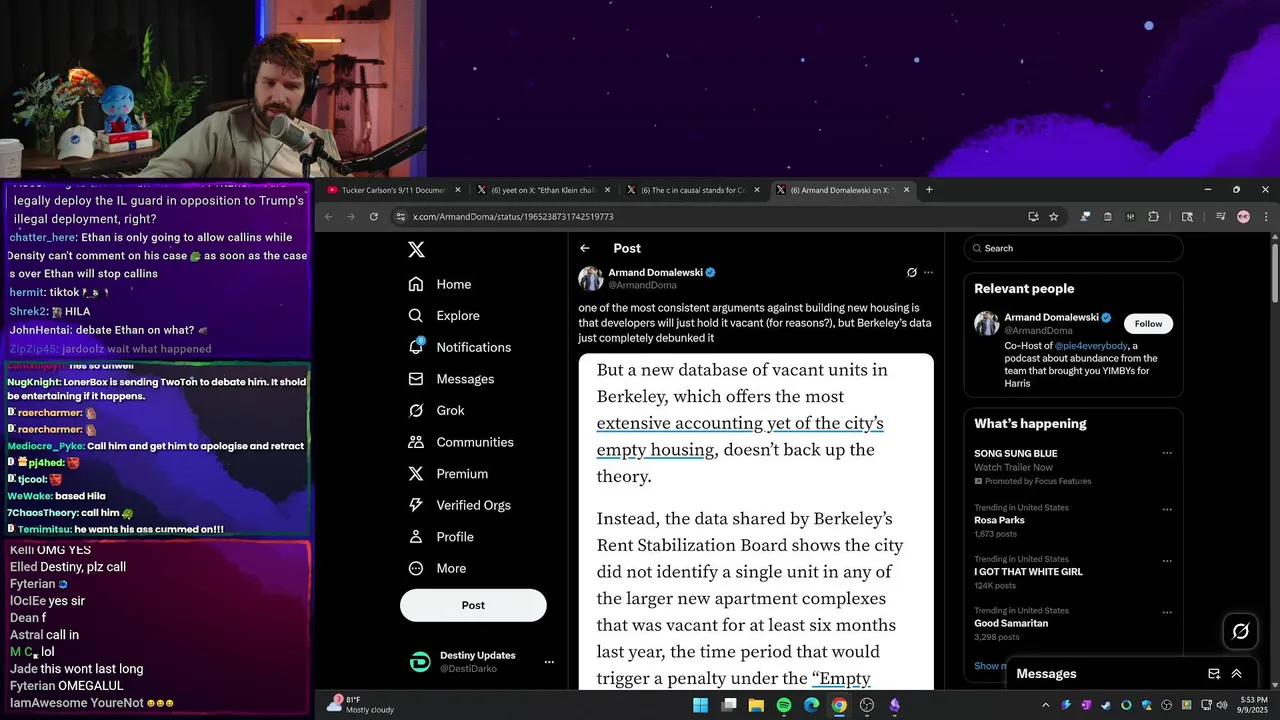Show hidden system tray icons
Viewport: 1280px width, 720px height.
1046,705
